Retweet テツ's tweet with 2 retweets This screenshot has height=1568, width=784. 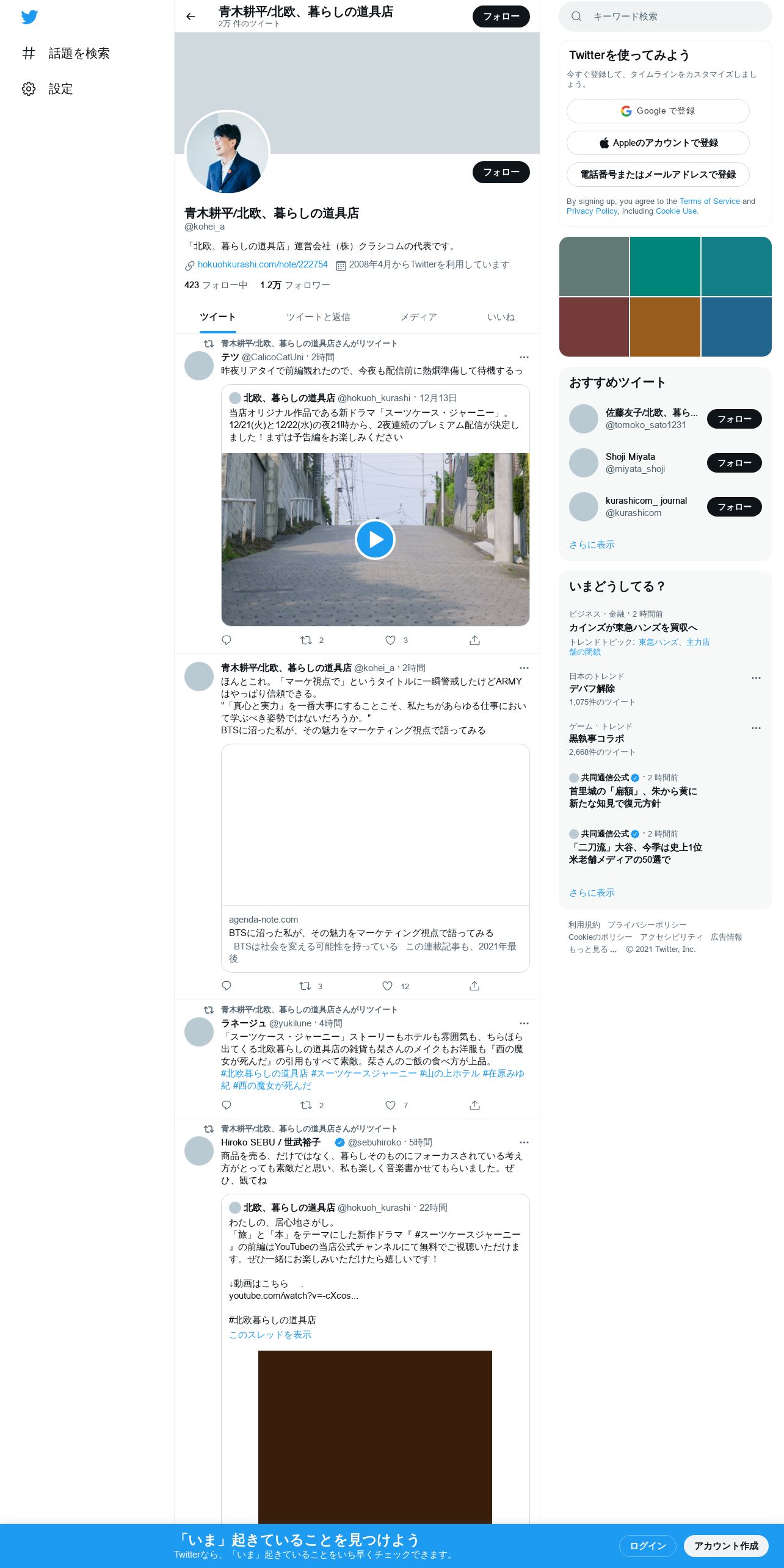click(x=312, y=640)
